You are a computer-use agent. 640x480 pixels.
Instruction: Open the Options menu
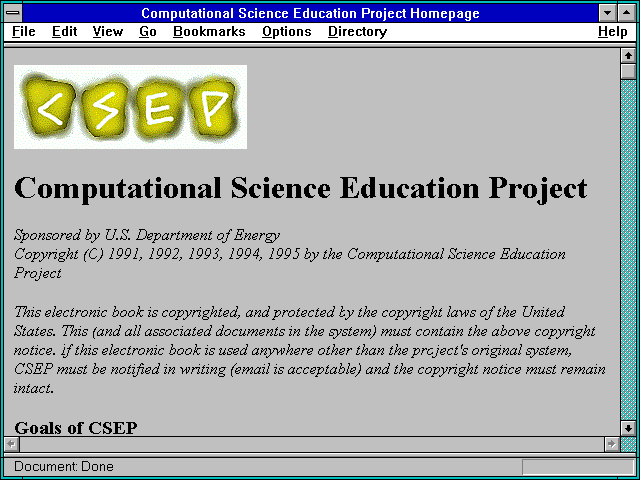(287, 31)
